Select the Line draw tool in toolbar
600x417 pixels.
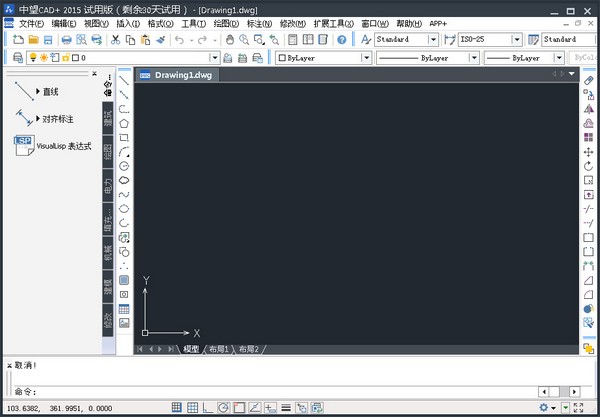[124, 79]
